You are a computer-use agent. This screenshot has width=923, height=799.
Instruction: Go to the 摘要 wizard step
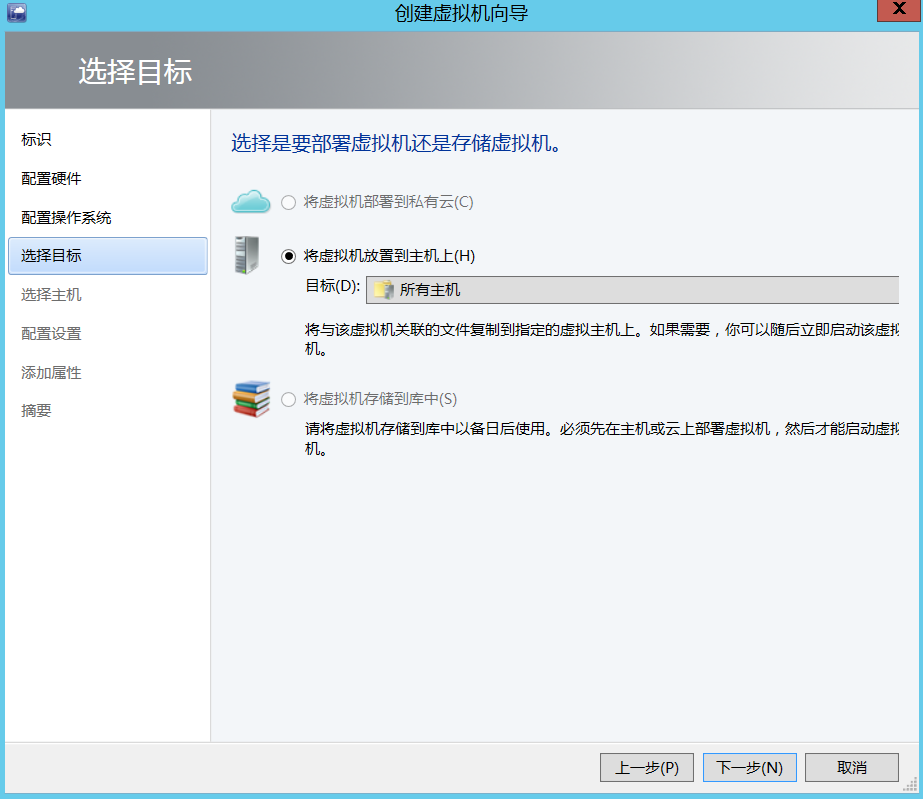[x=36, y=410]
